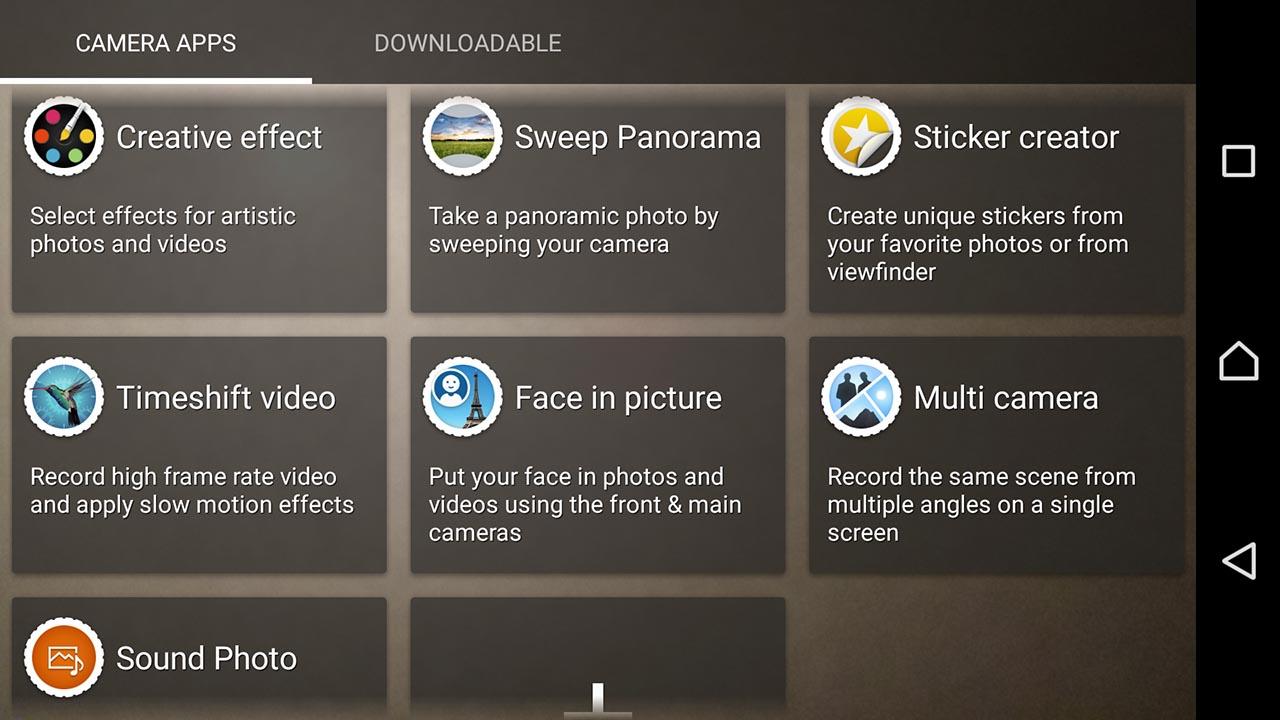Tap the Sweep Panorama landscape icon

click(x=462, y=137)
